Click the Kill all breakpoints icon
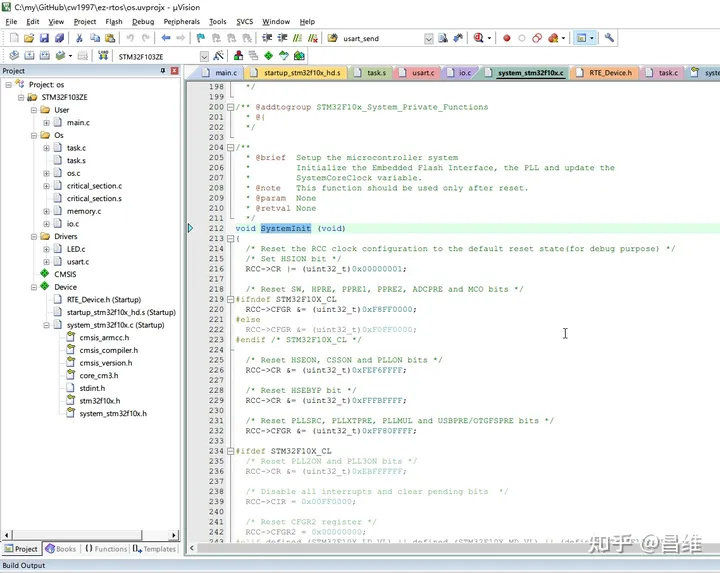This screenshot has width=720, height=573. pyautogui.click(x=553, y=38)
